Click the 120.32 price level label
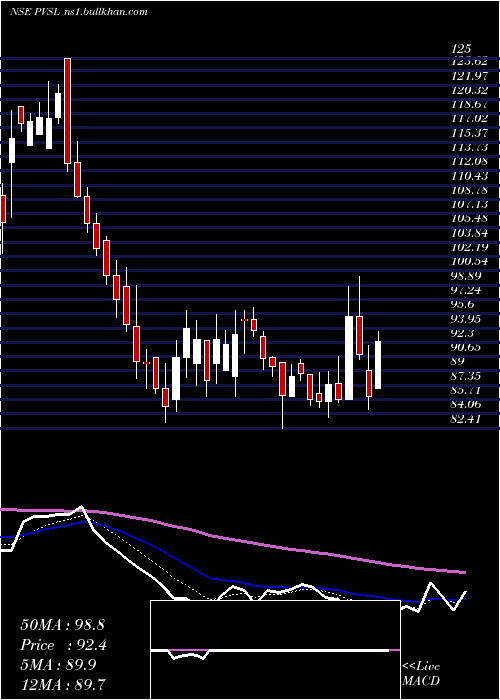Image resolution: width=500 pixels, height=700 pixels. click(x=470, y=90)
